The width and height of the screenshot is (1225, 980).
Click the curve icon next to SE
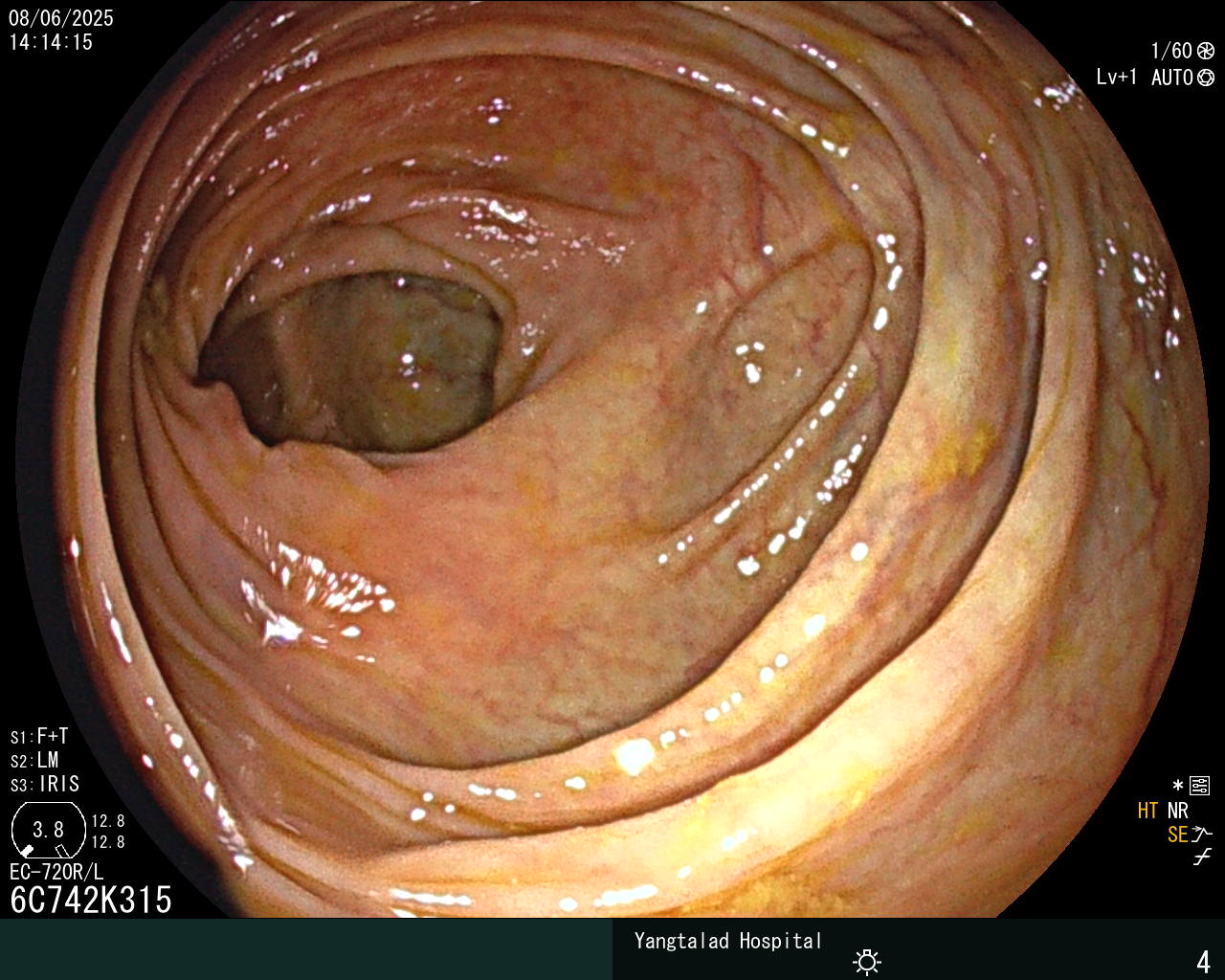tap(1202, 835)
